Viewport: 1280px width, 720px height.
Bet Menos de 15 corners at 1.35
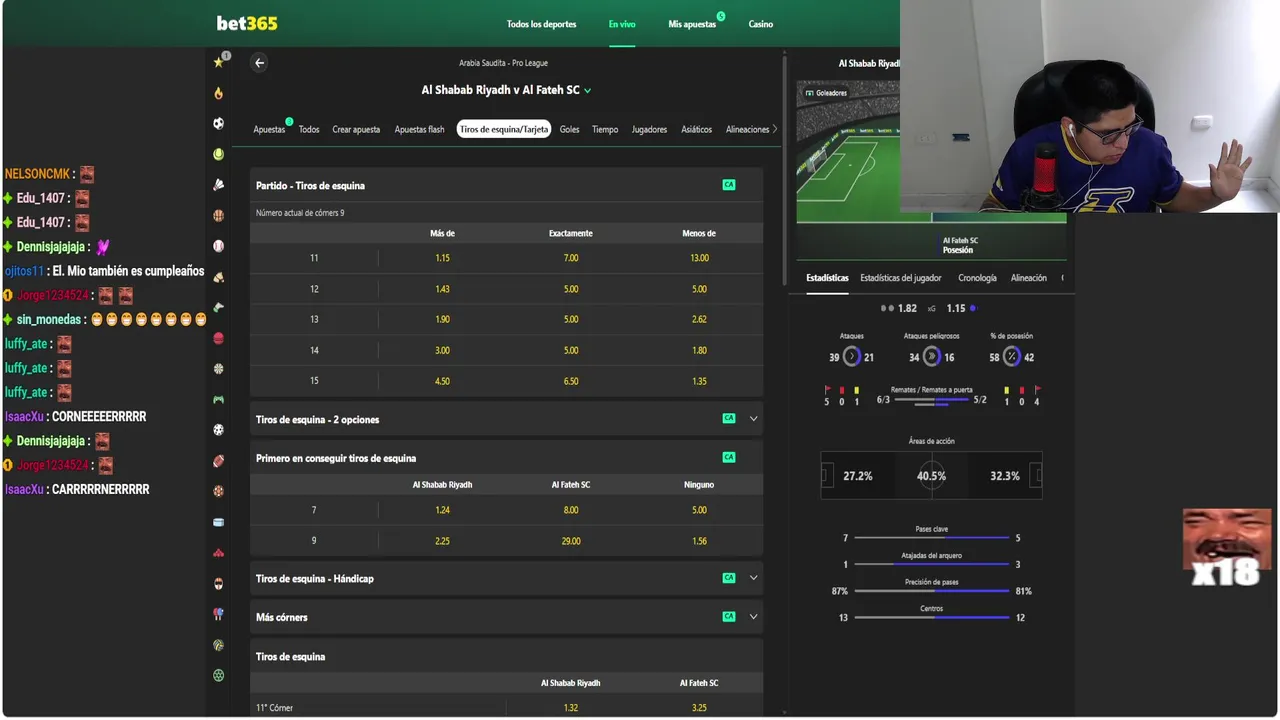coord(699,381)
